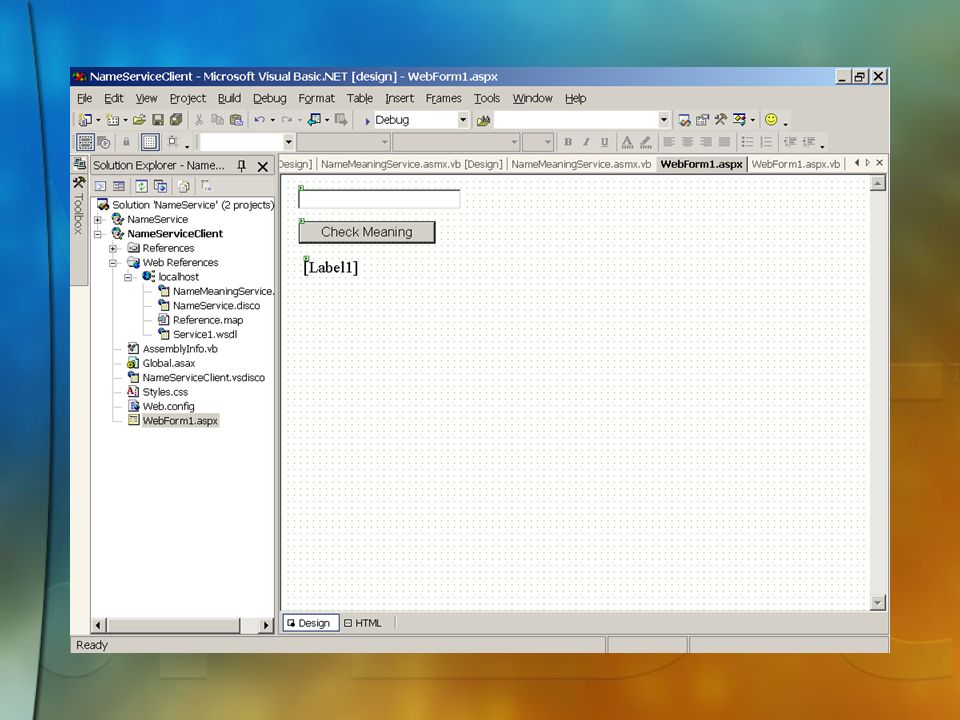Switch to the NameMeaningService.asmx.vb [Design] tab
The image size is (960, 720).
411,164
